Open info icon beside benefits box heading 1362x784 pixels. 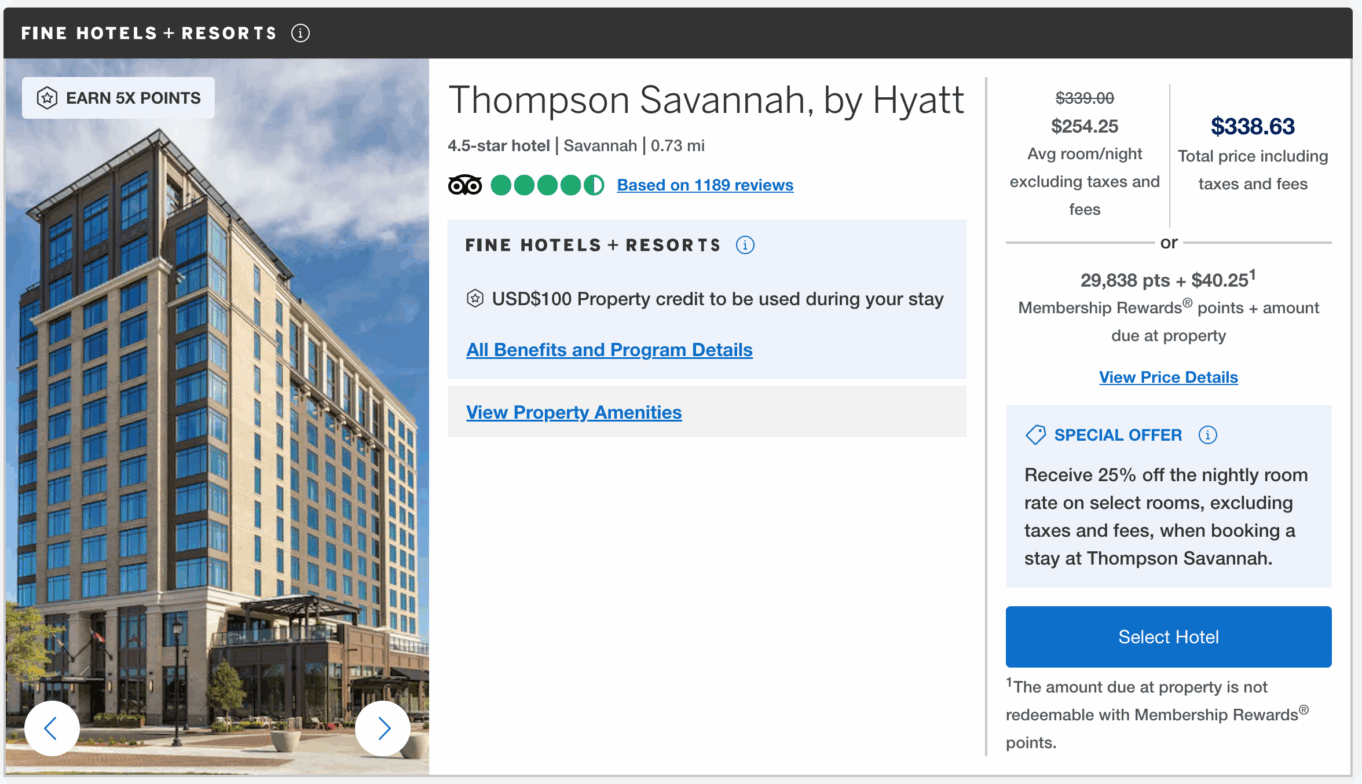[x=745, y=245]
